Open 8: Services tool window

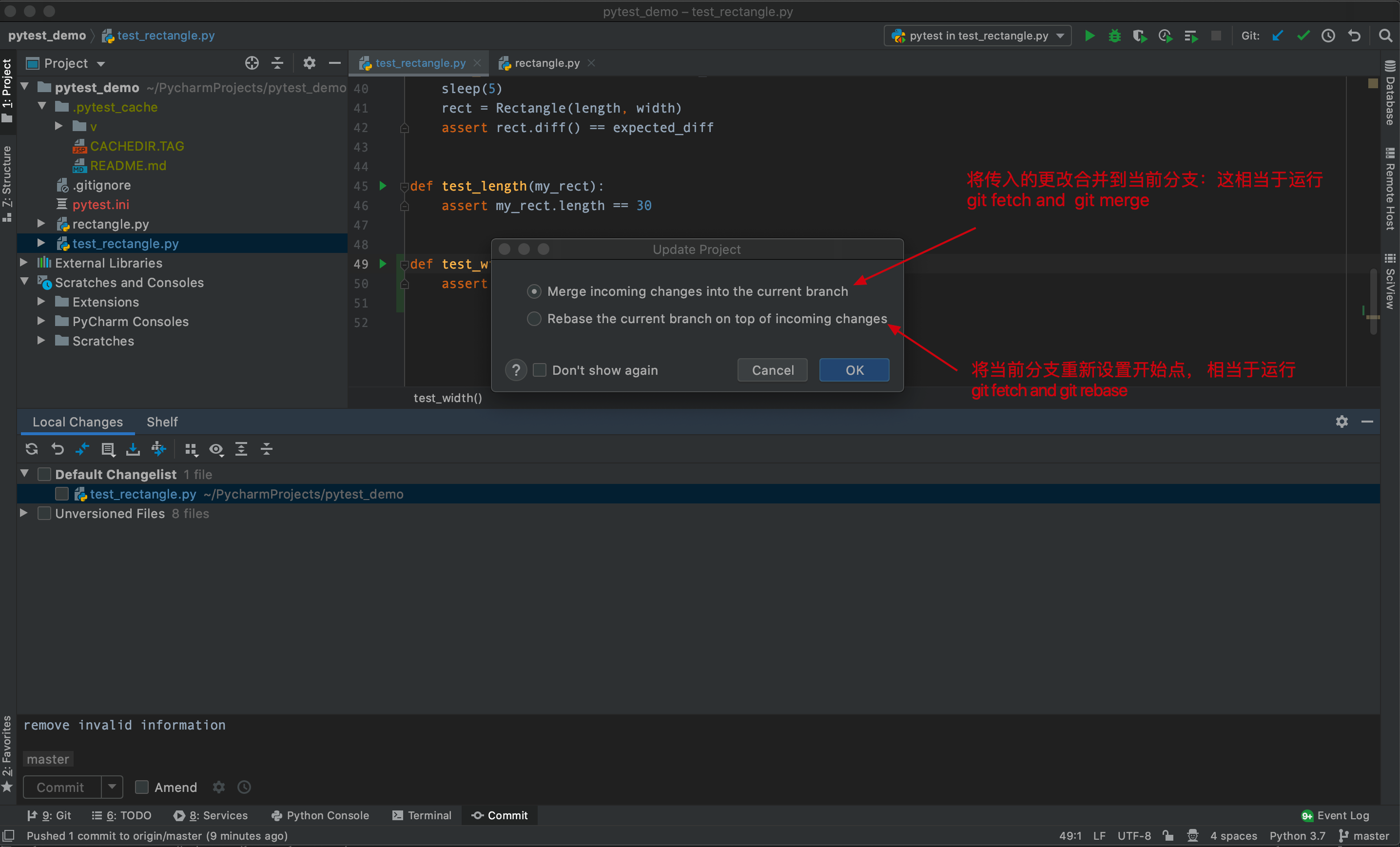coord(211,816)
